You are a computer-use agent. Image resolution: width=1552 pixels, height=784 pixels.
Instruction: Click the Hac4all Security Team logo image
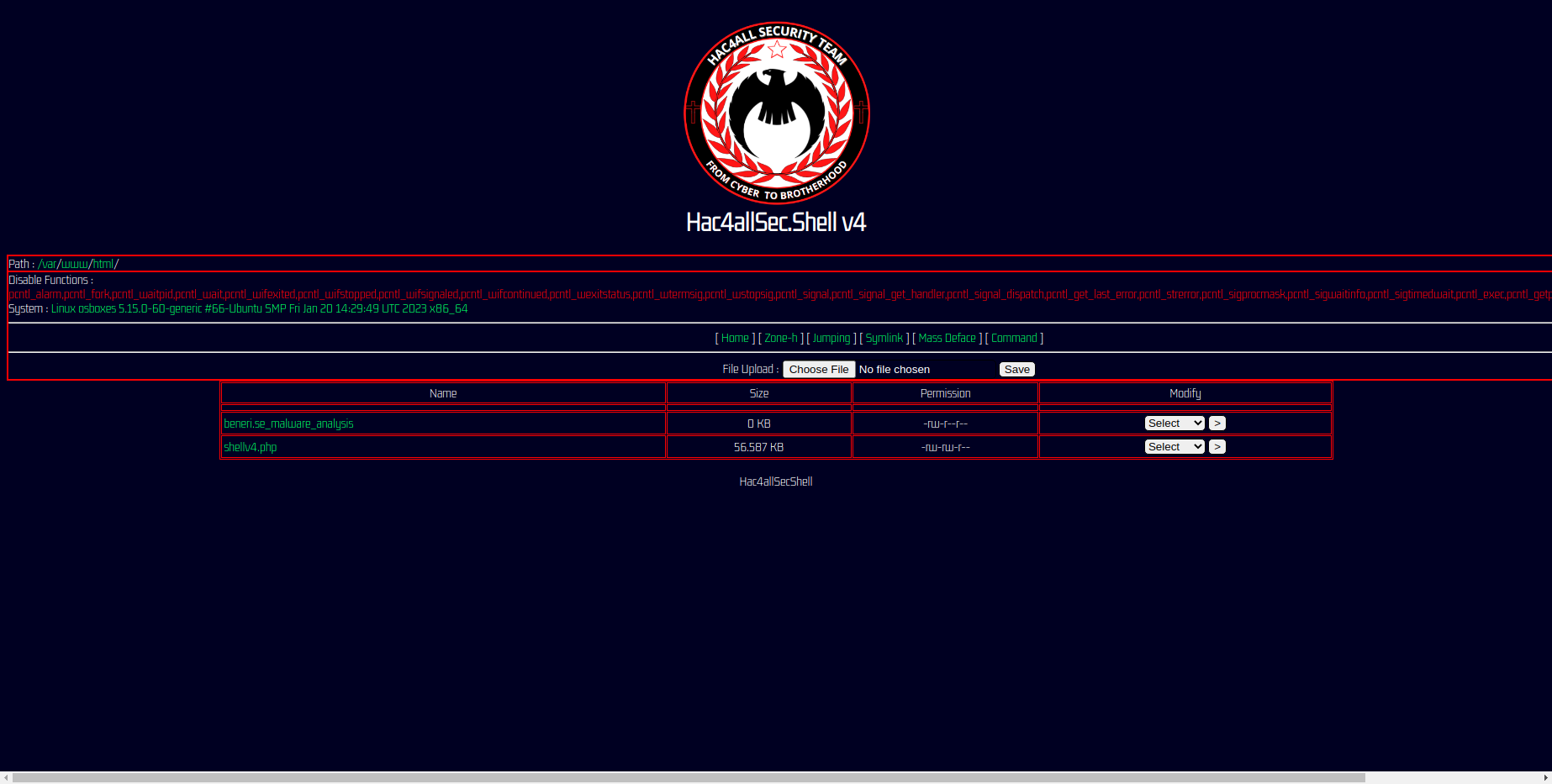coord(776,113)
